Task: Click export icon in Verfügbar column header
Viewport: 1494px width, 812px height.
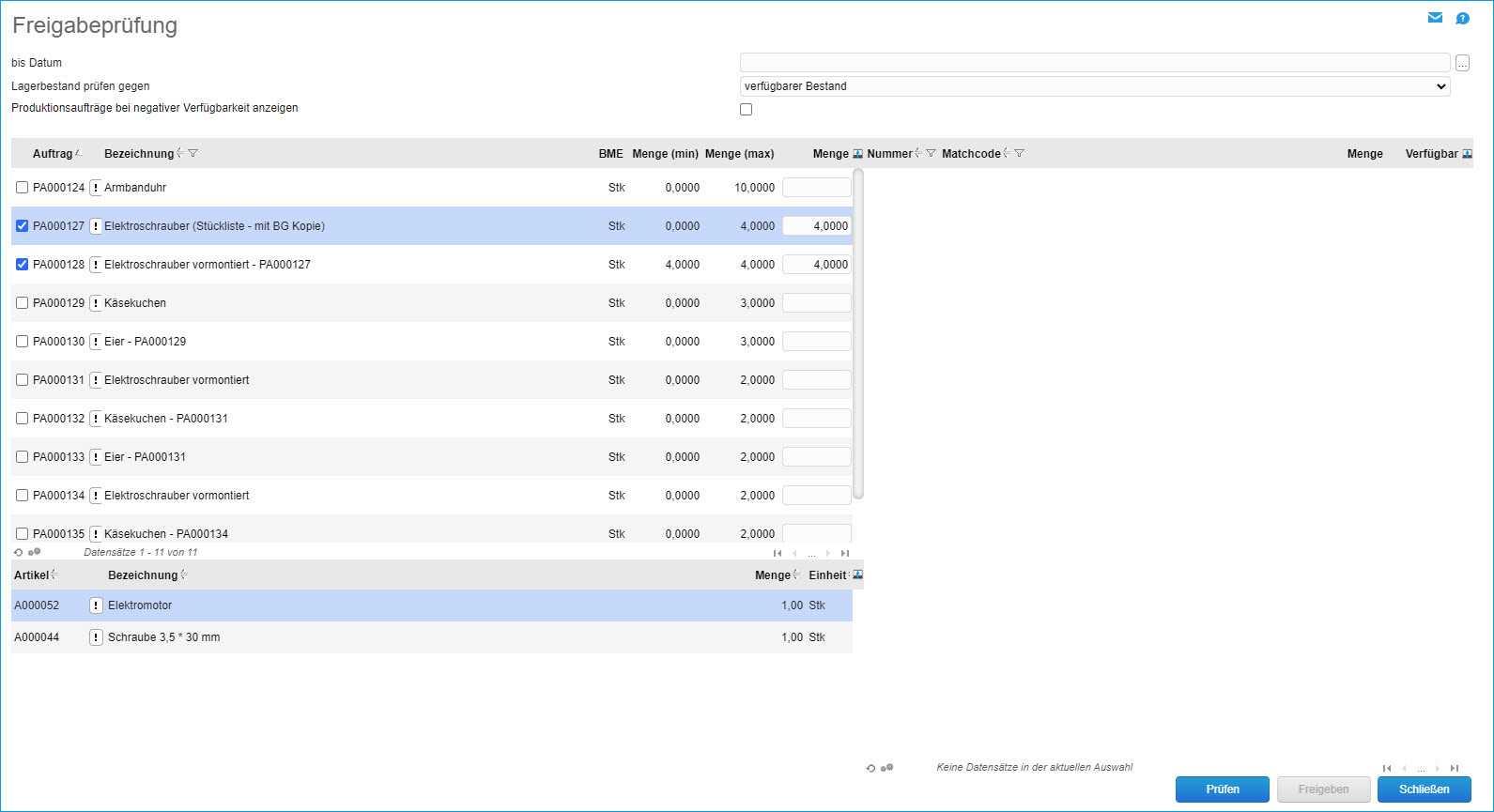Action: [x=1467, y=154]
